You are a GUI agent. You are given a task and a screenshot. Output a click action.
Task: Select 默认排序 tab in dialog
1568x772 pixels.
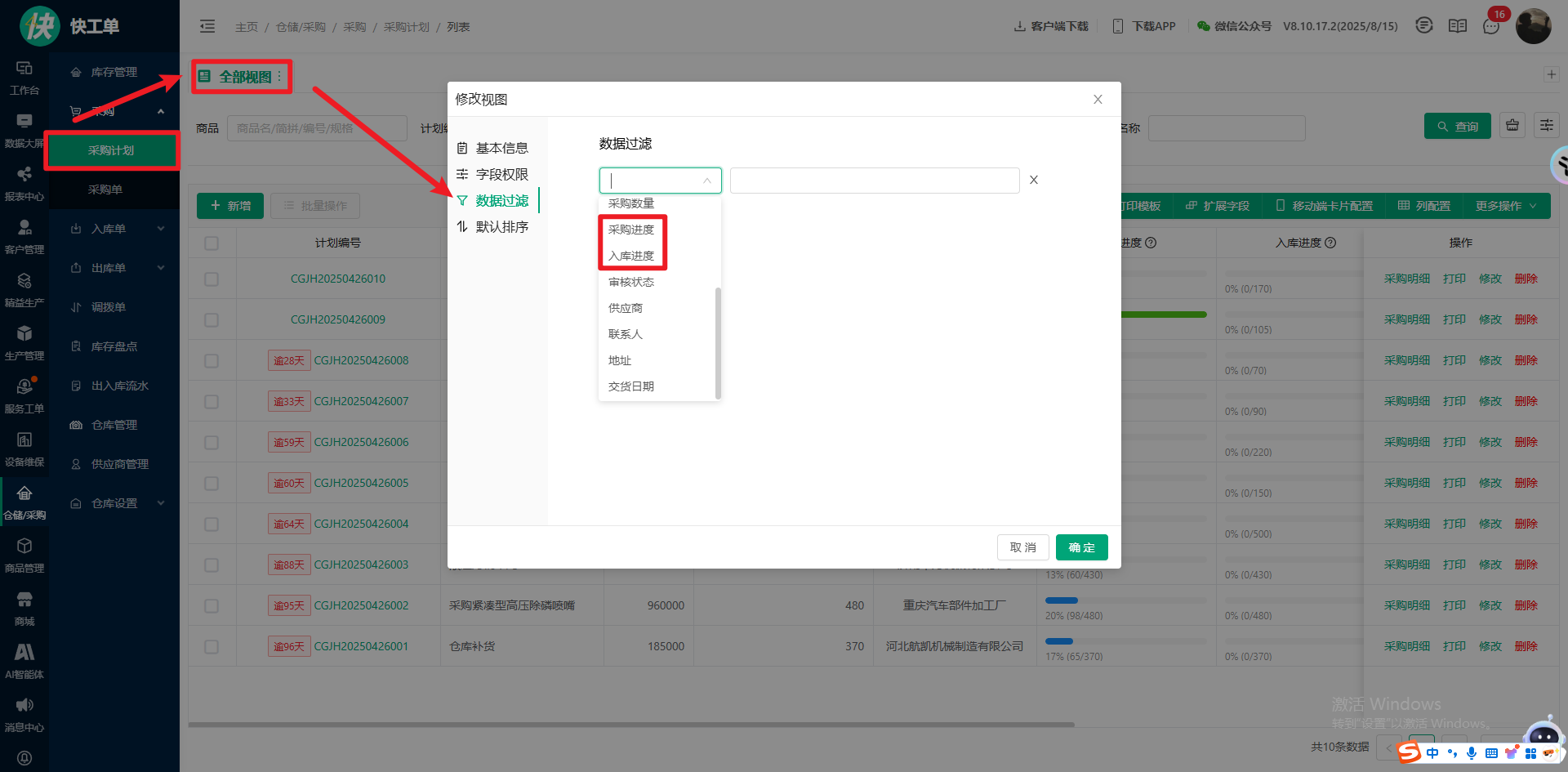coord(501,226)
